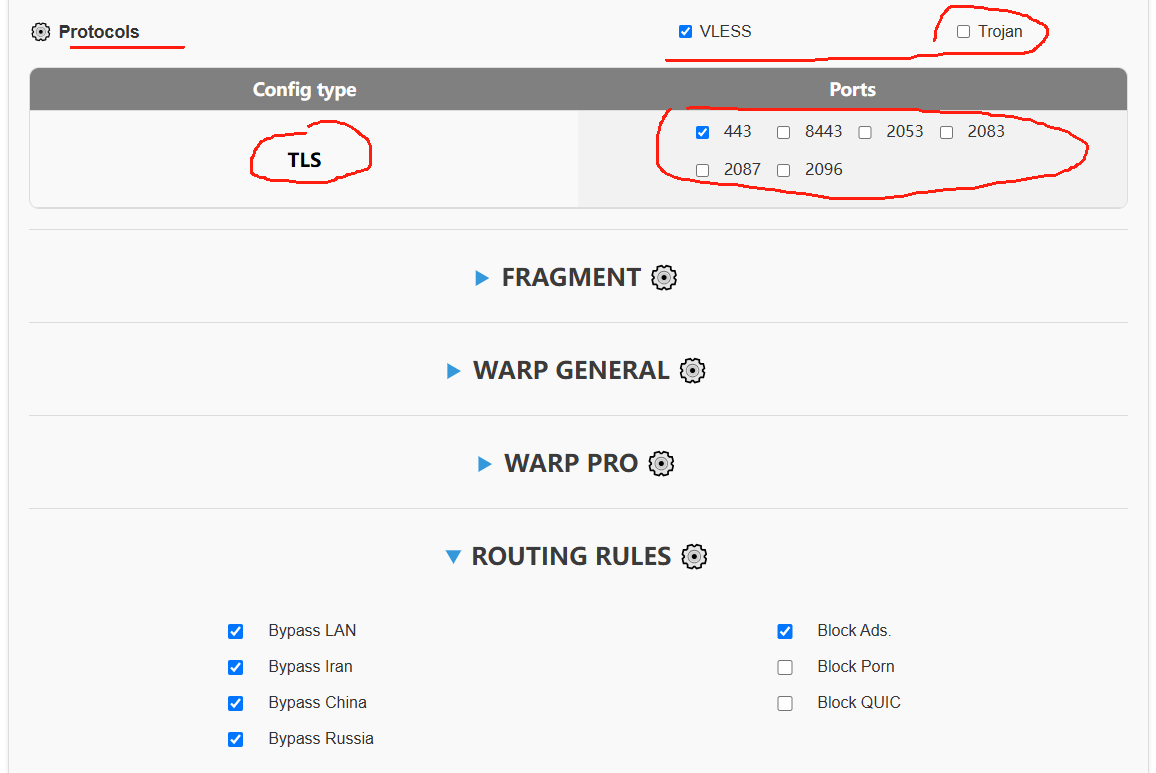This screenshot has height=773, width=1156.
Task: Click the gear icon next to WARP PRO
Action: click(661, 464)
